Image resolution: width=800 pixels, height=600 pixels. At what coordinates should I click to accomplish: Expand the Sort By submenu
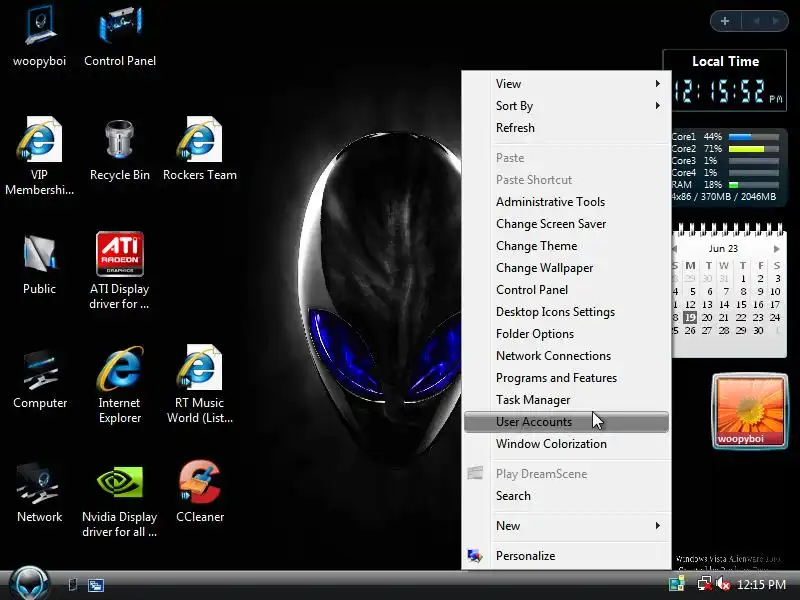(x=566, y=106)
